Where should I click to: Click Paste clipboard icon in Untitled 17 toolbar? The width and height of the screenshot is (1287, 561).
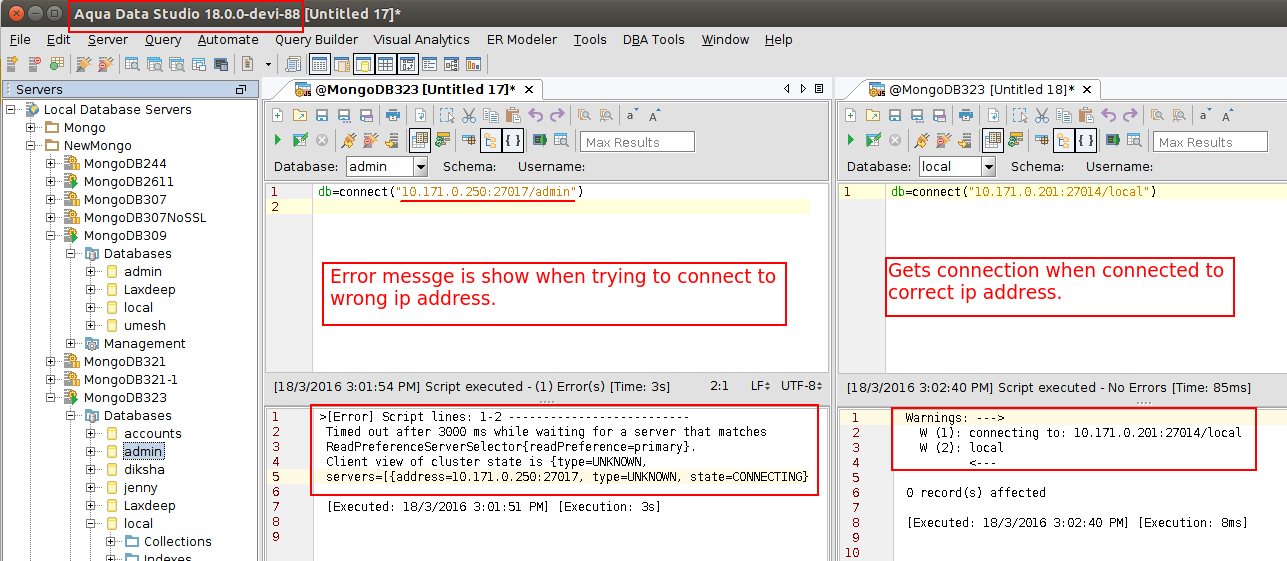[x=513, y=115]
